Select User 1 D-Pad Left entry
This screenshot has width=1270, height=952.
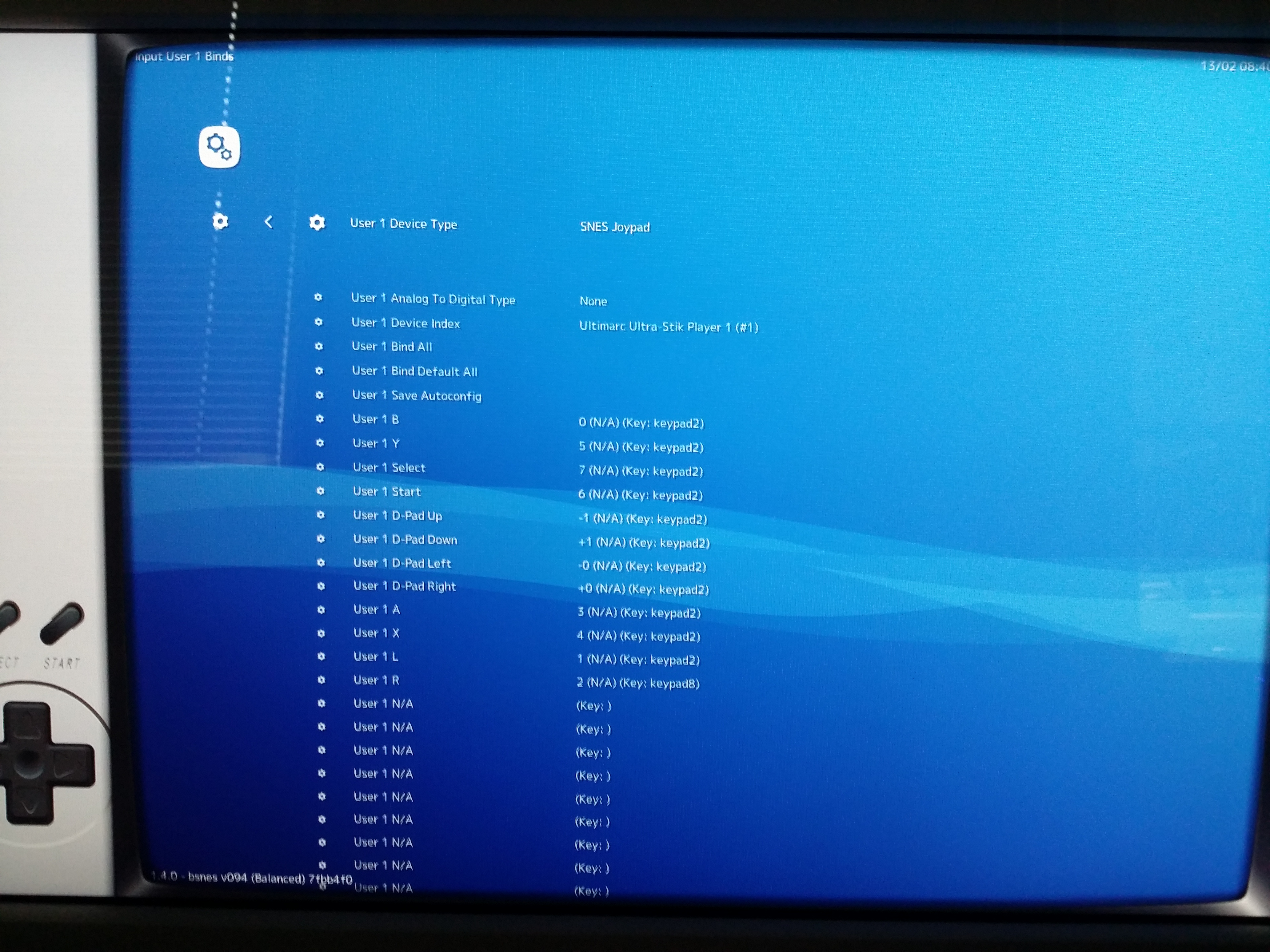pyautogui.click(x=402, y=564)
